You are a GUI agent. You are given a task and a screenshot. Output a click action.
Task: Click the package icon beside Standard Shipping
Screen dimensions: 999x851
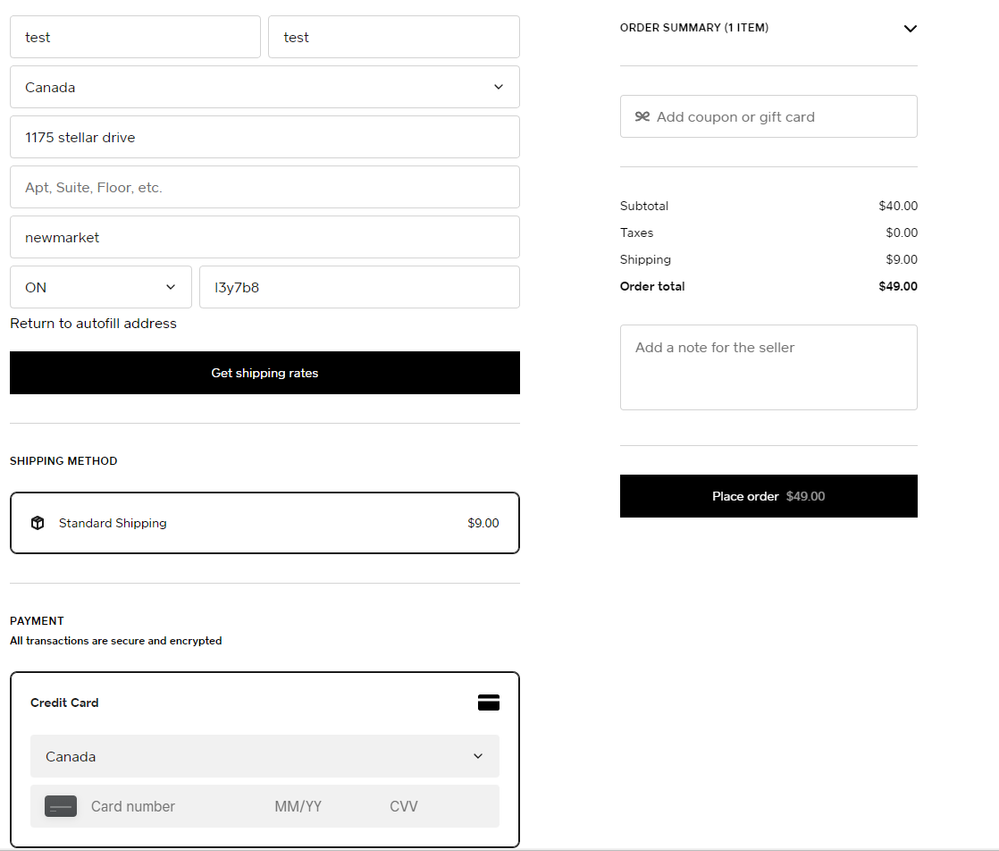click(x=37, y=523)
